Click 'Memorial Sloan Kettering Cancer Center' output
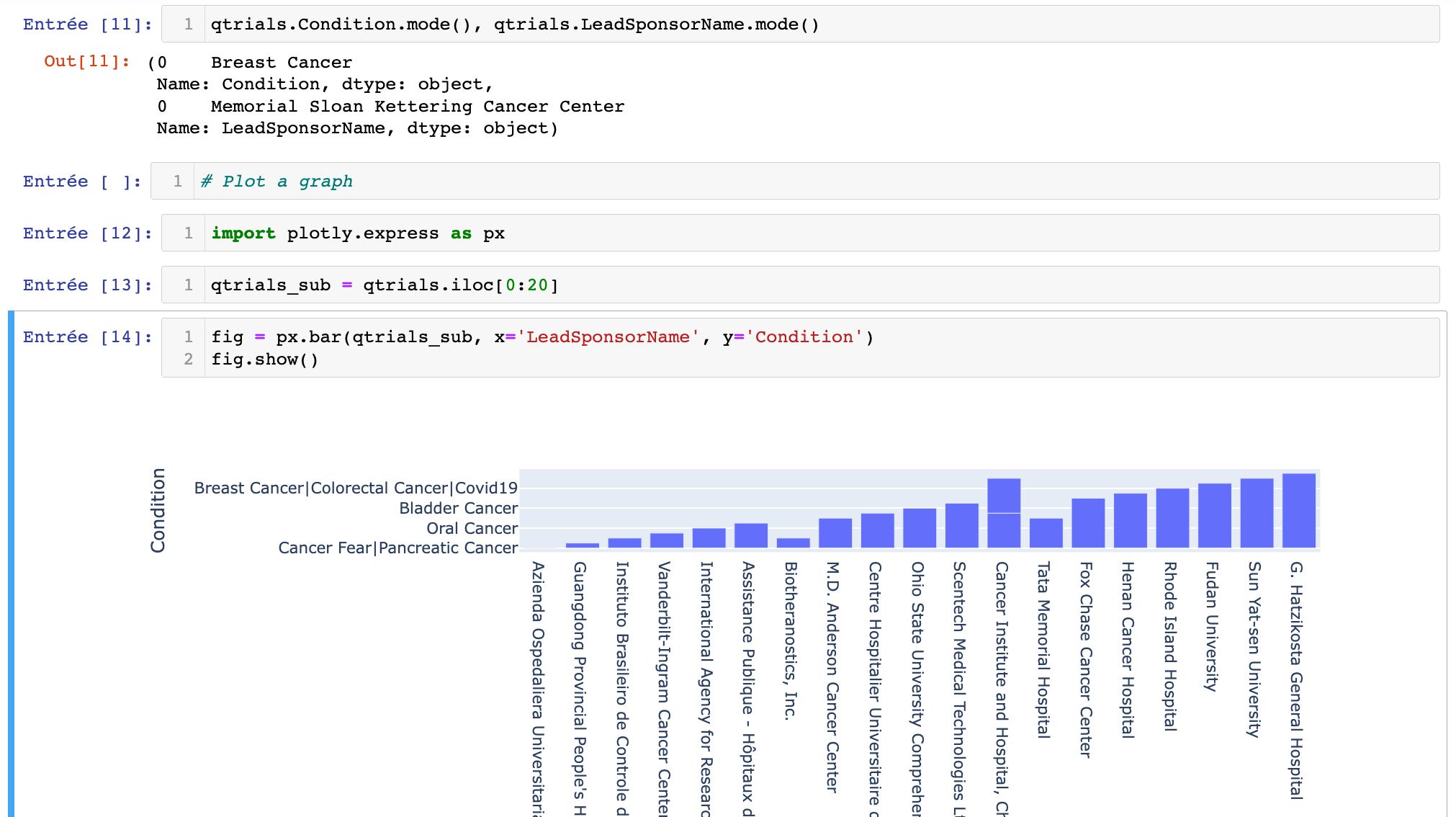The image size is (1456, 817). click(418, 106)
